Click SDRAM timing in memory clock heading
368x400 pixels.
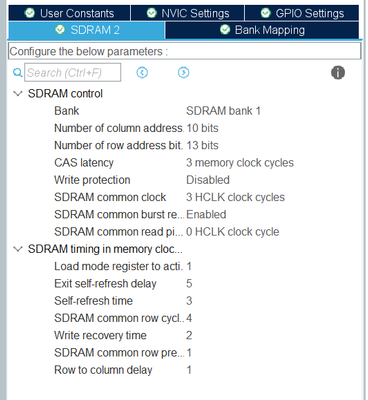105,249
